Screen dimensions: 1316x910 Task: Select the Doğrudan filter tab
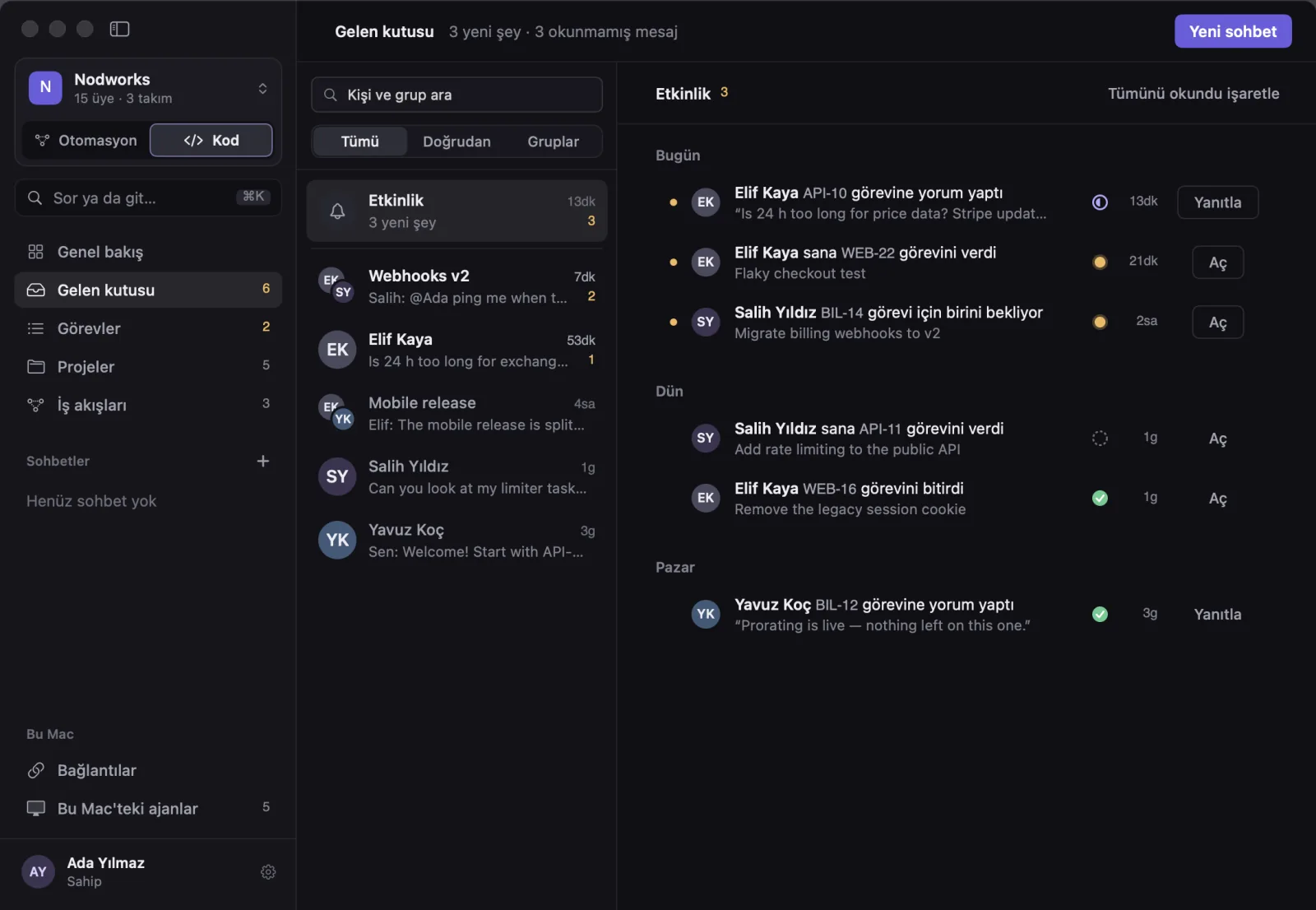tap(456, 142)
